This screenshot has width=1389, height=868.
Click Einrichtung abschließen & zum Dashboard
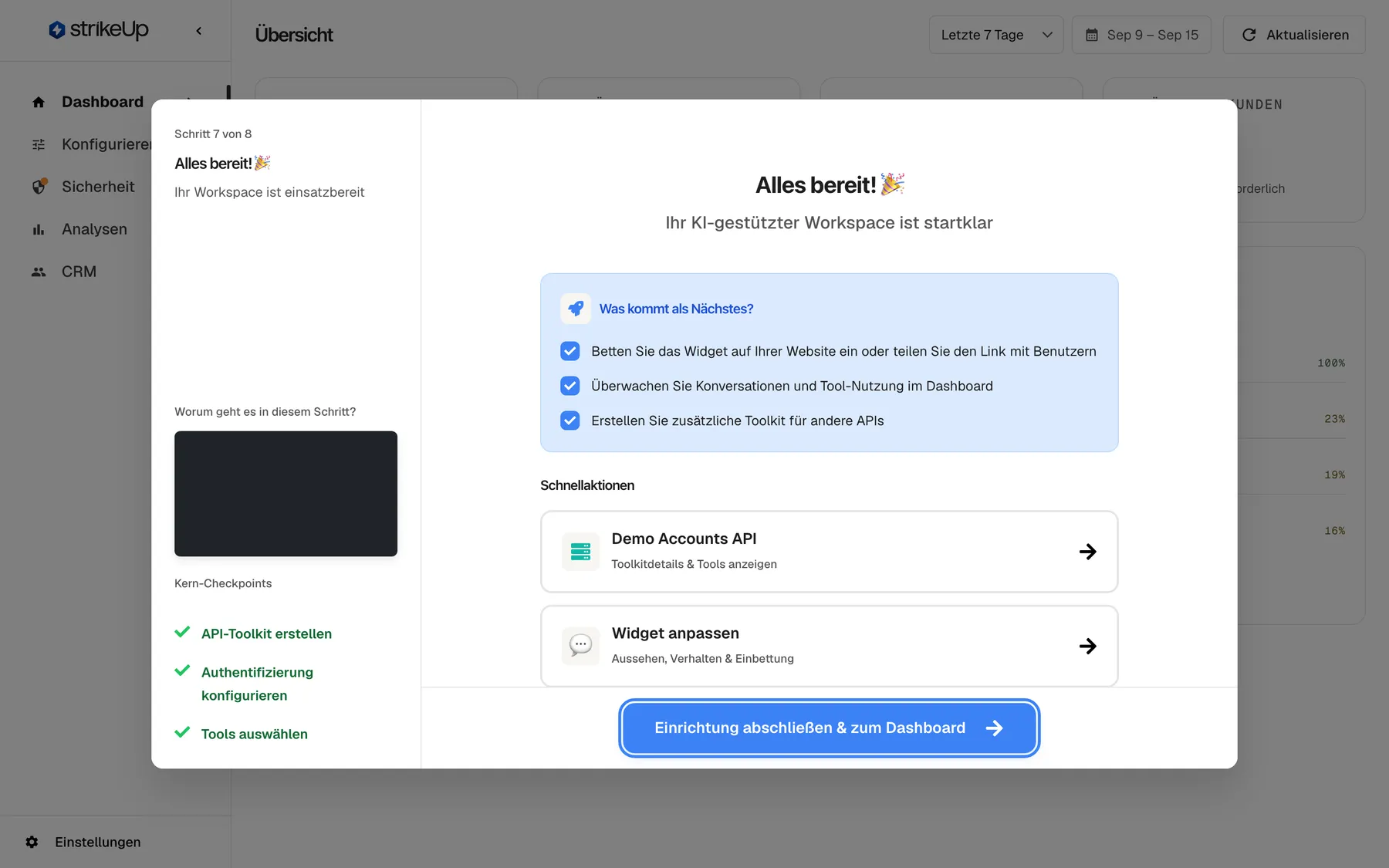coord(829,728)
